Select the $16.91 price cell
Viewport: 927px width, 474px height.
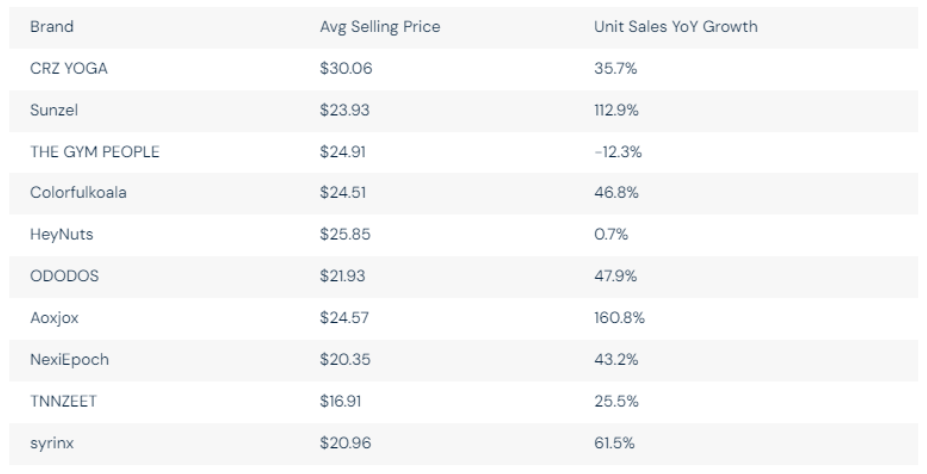(341, 402)
